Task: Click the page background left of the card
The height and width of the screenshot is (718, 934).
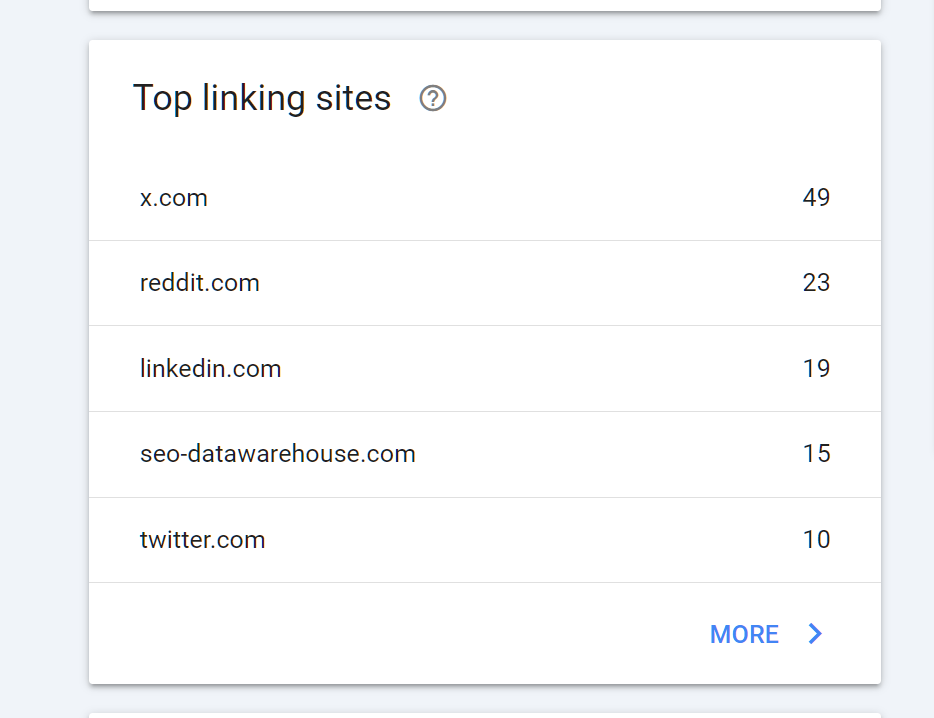Action: click(x=44, y=360)
